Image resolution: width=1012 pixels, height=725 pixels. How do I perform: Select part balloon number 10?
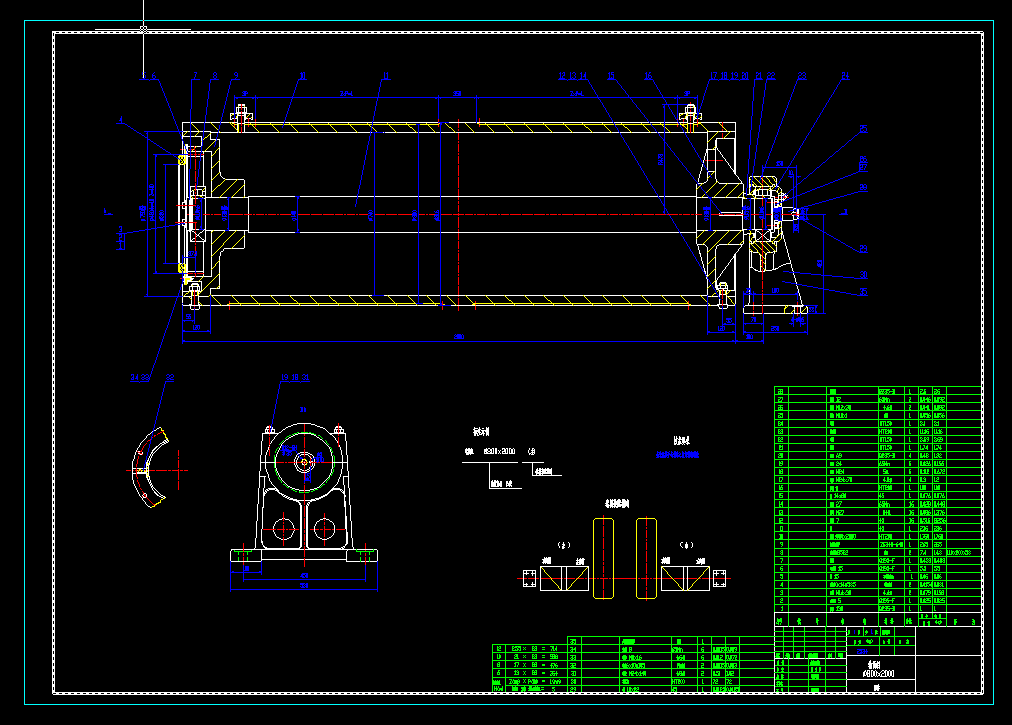(x=302, y=76)
